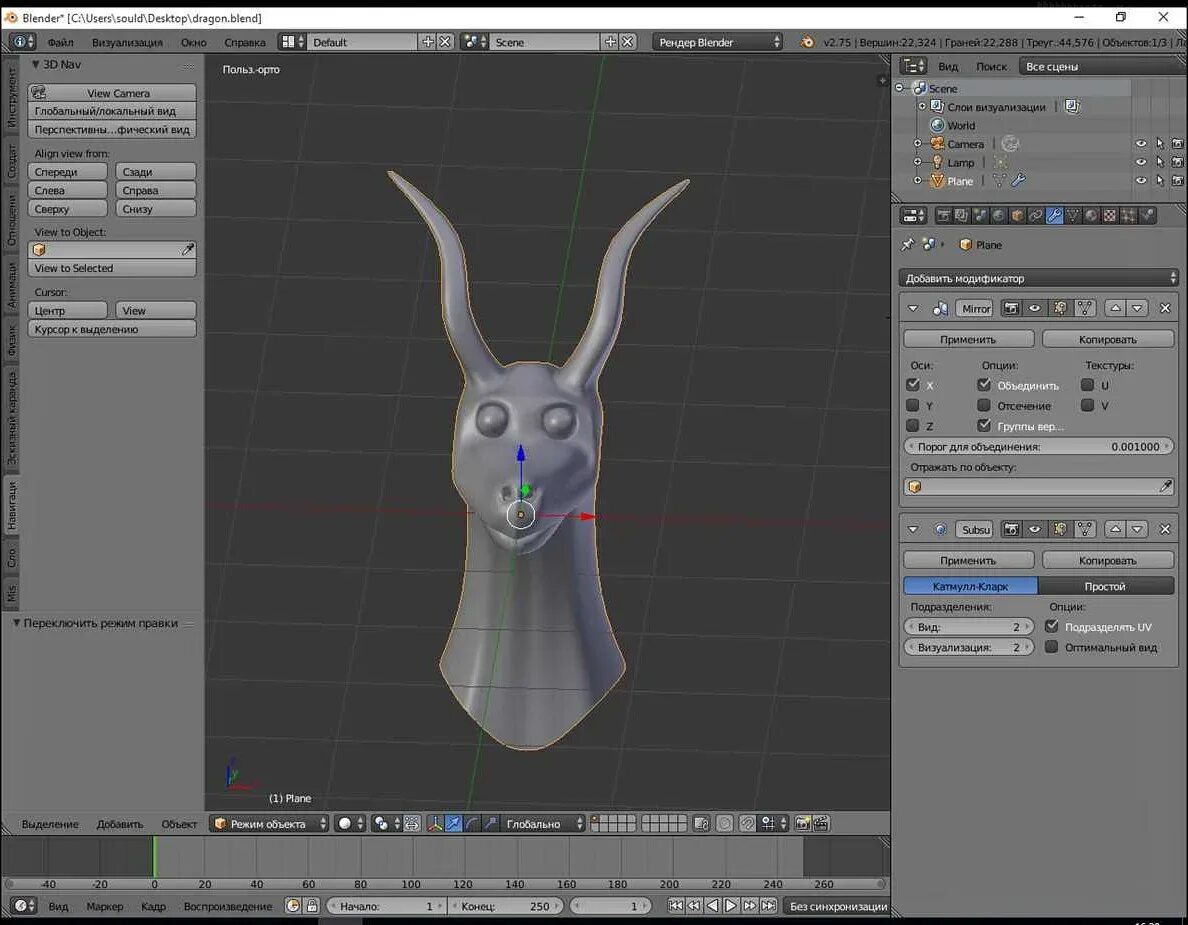Open the Object properties cube tab
This screenshot has height=925, width=1188.
[x=1017, y=216]
